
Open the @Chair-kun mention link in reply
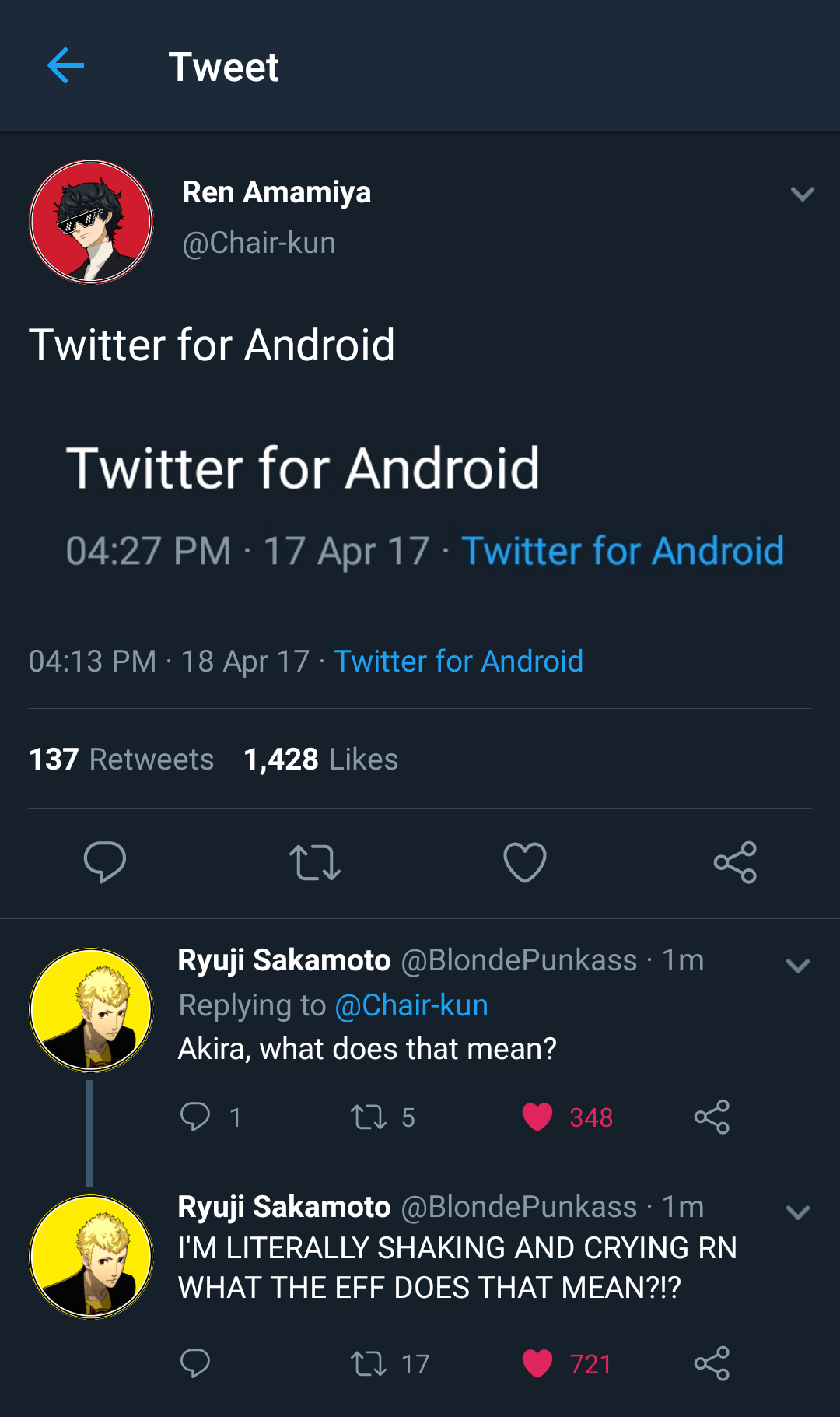pos(411,1005)
